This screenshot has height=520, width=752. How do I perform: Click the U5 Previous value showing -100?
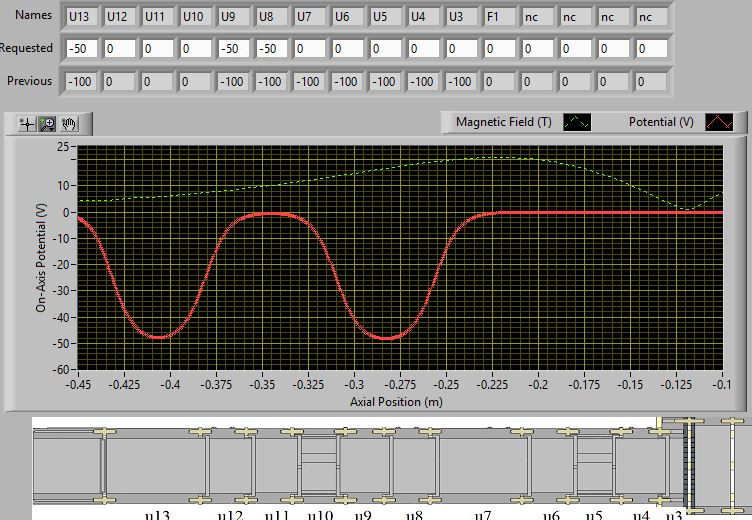coord(386,82)
